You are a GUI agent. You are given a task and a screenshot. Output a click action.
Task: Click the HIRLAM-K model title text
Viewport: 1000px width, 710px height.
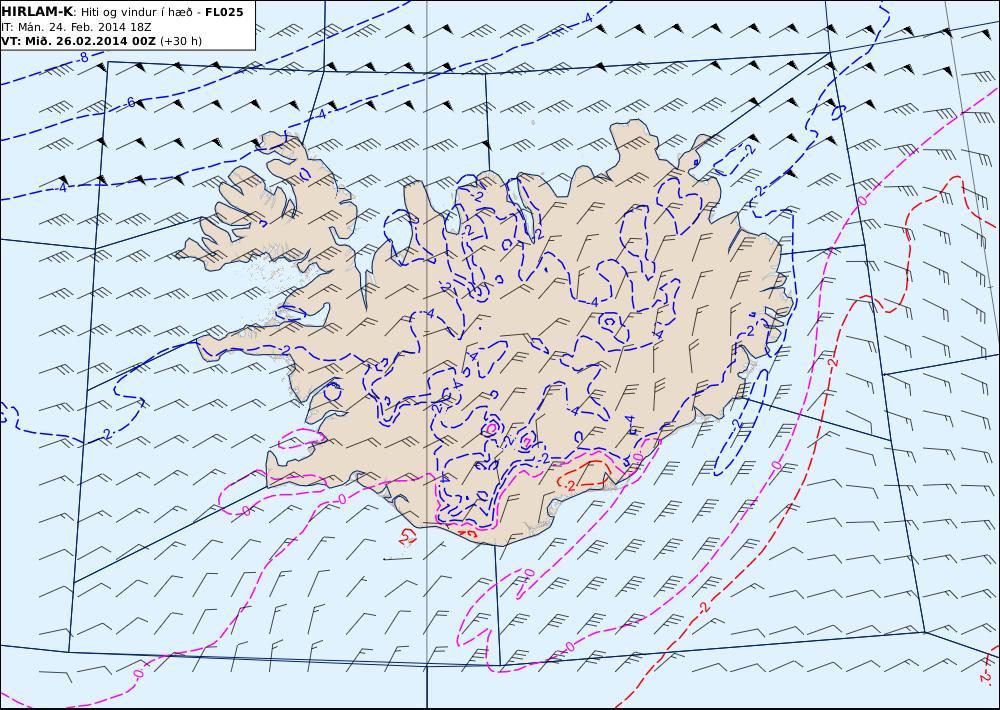(37, 12)
